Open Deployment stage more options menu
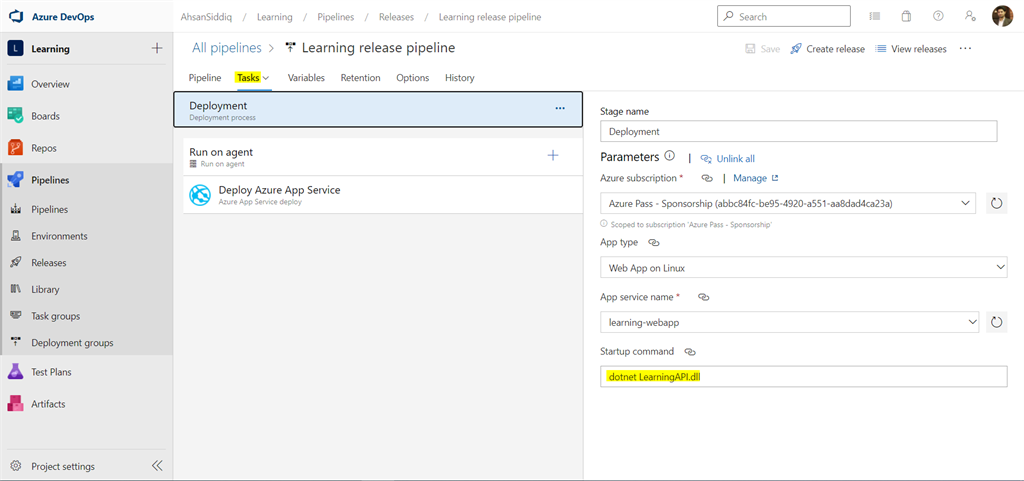1024x481 pixels. pyautogui.click(x=560, y=108)
